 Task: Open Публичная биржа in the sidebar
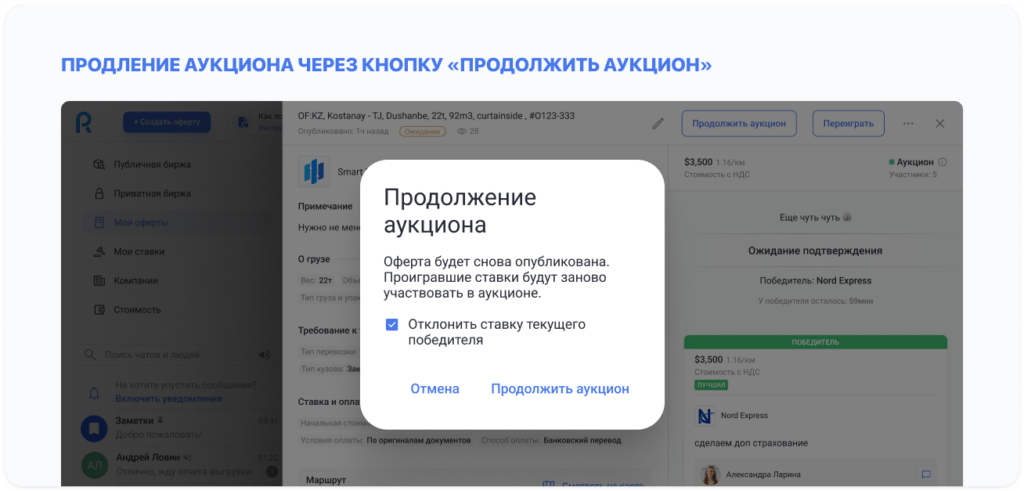click(152, 165)
